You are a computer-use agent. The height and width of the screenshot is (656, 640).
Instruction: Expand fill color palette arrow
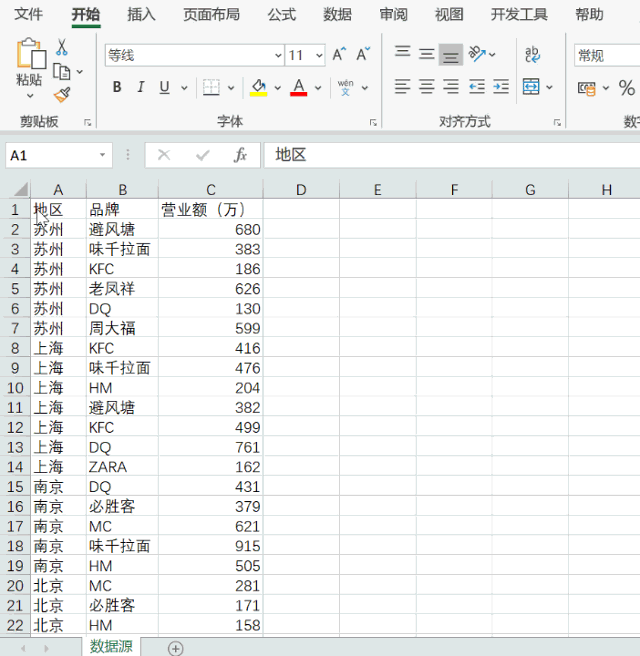point(277,88)
